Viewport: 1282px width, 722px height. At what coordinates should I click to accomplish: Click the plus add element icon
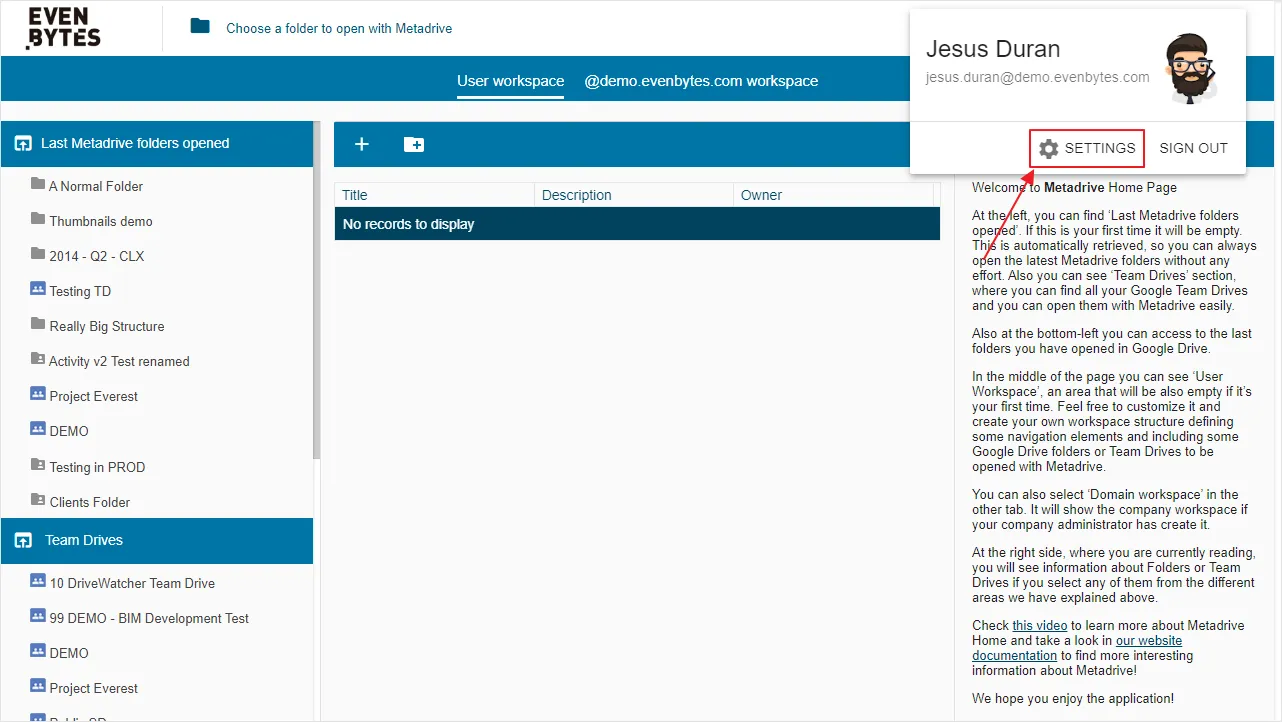click(362, 144)
